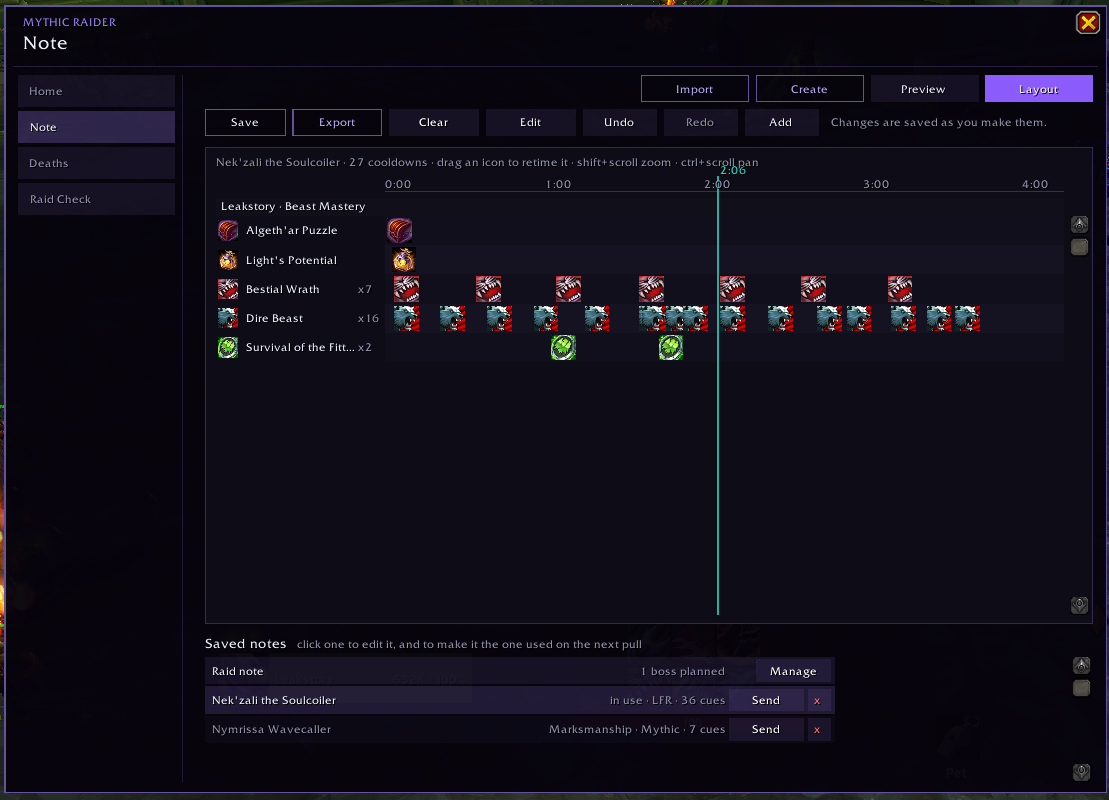
Task: Send the Nek'zali the Soulcoiler note
Action: click(x=766, y=700)
